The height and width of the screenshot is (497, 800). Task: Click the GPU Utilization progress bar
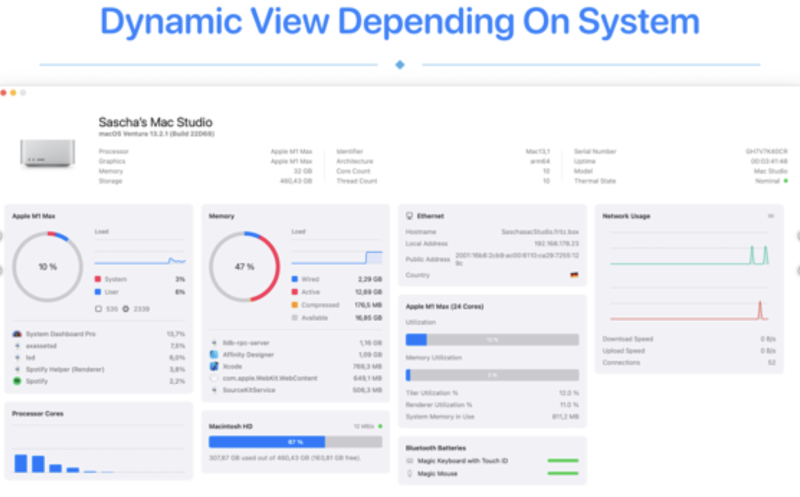492,340
